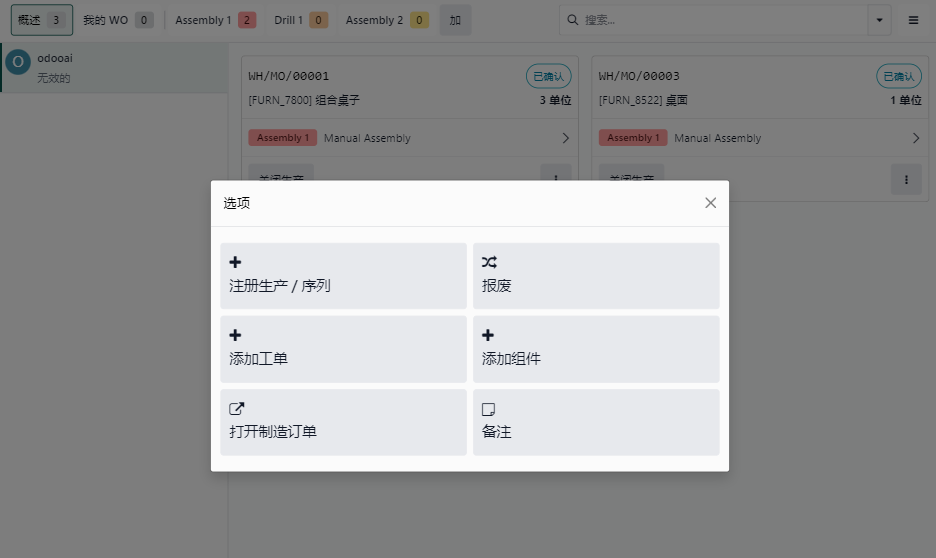Open the Drill 1 tab
The height and width of the screenshot is (558, 936).
click(301, 20)
